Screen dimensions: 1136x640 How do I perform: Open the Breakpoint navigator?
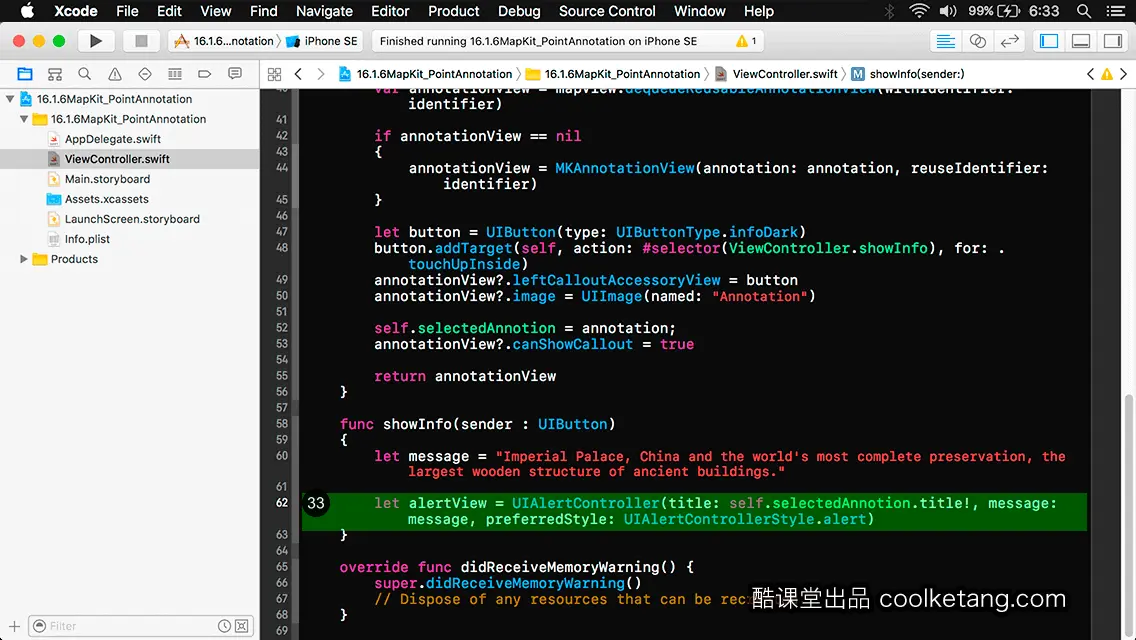coord(204,74)
